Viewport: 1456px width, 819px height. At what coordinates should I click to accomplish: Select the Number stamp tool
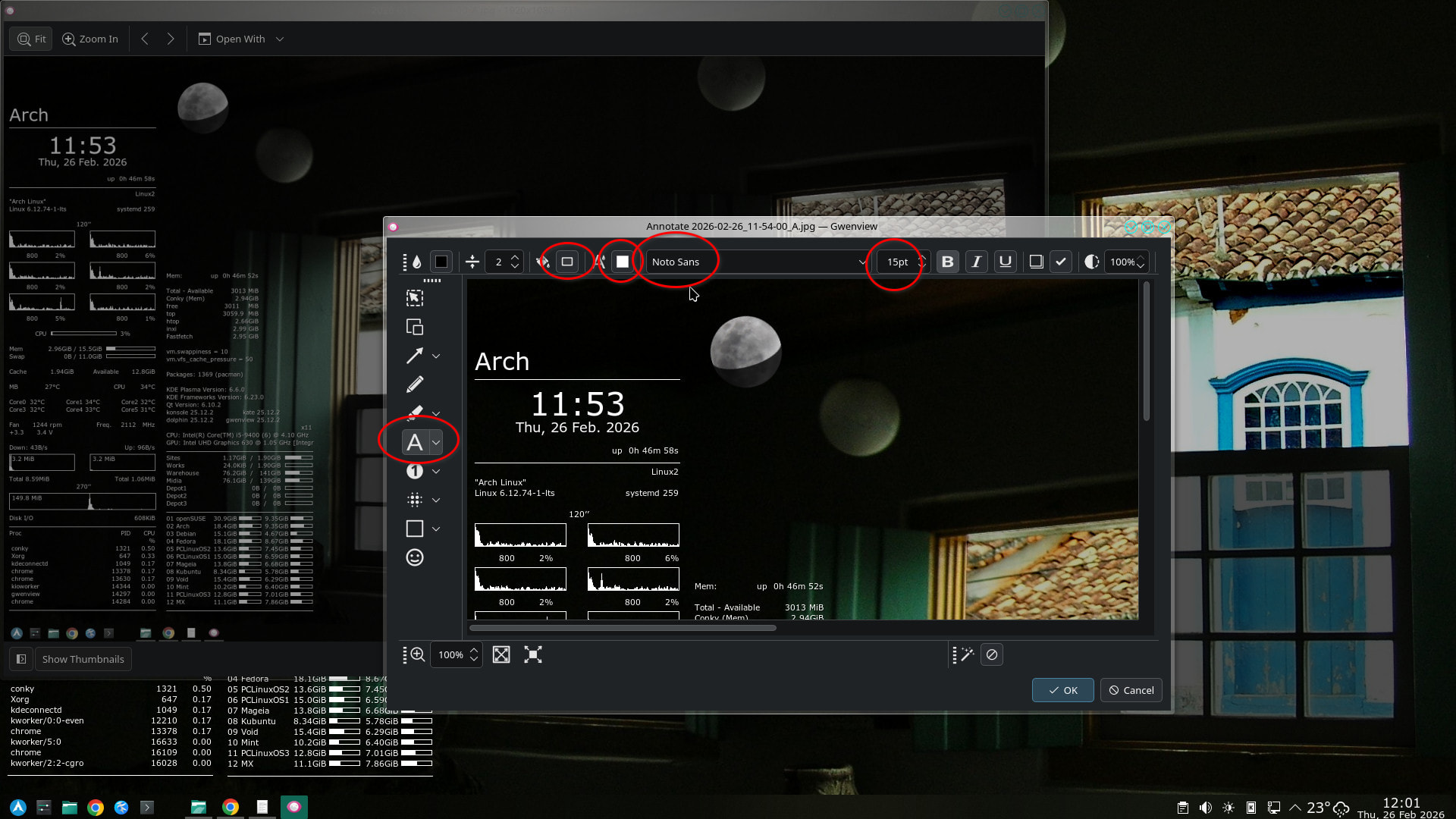[x=414, y=471]
